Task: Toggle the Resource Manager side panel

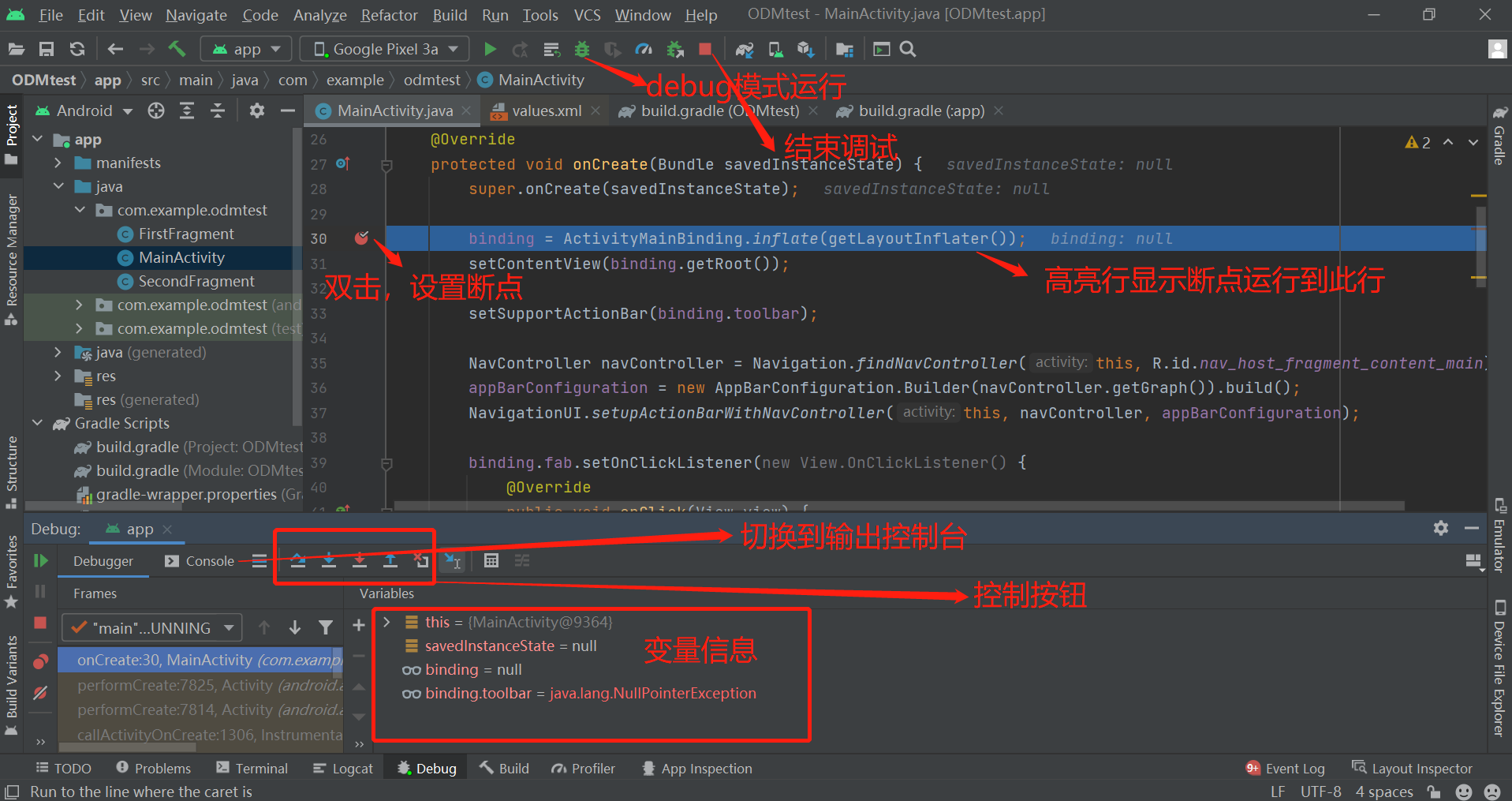Action: pos(11,260)
